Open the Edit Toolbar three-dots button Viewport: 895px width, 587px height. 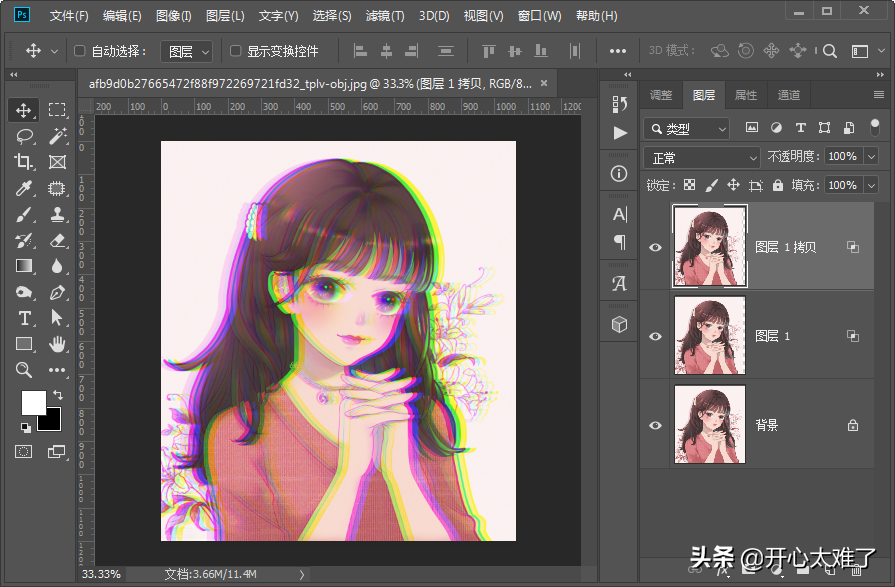pyautogui.click(x=57, y=370)
